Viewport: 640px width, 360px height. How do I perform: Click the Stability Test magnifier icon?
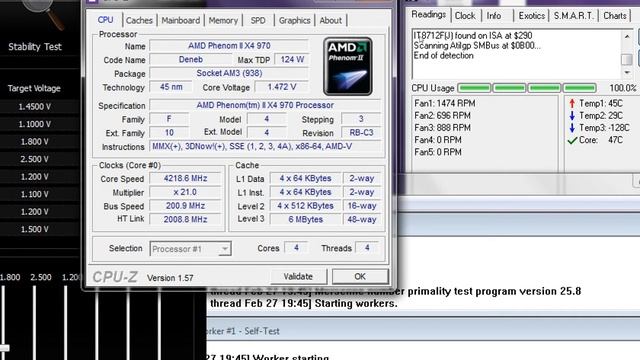(x=45, y=13)
